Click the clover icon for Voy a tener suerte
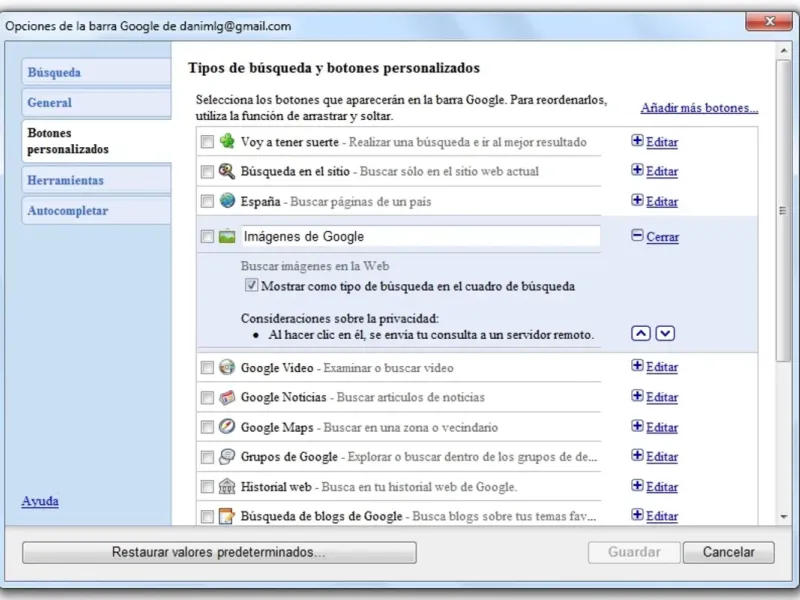 pyautogui.click(x=227, y=141)
